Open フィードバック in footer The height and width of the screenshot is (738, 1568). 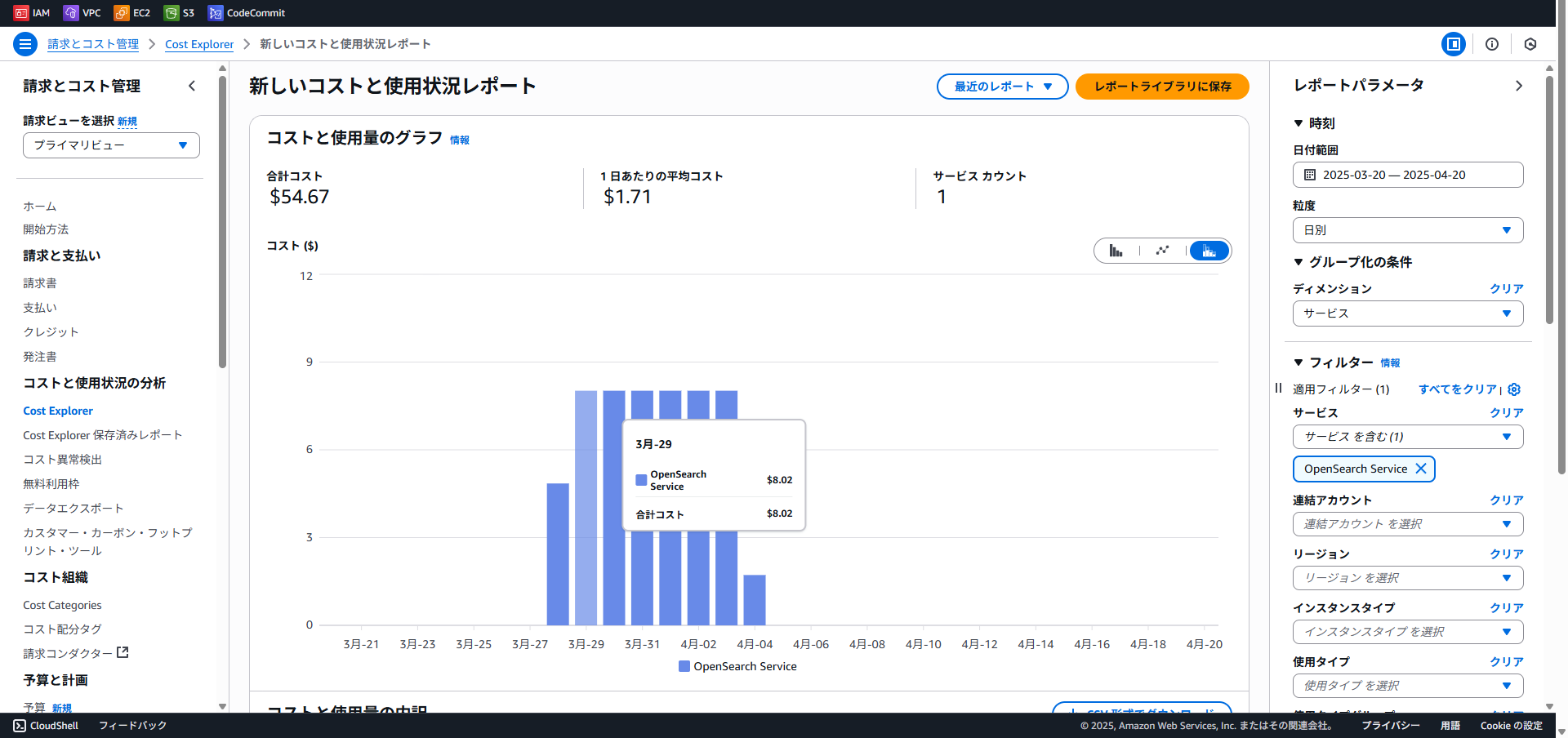tap(132, 726)
